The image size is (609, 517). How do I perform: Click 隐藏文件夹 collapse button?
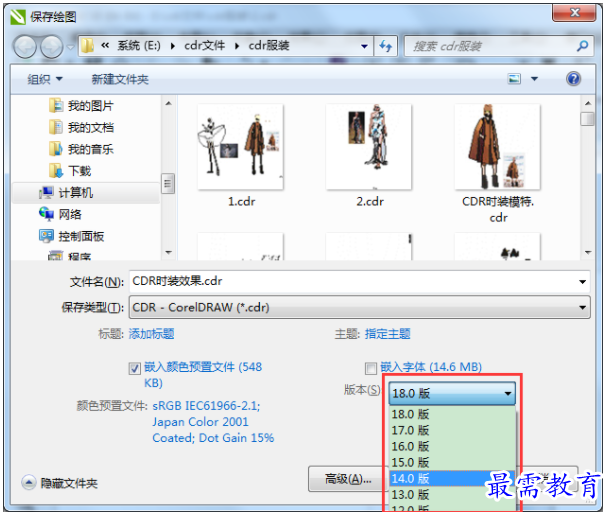(28, 482)
